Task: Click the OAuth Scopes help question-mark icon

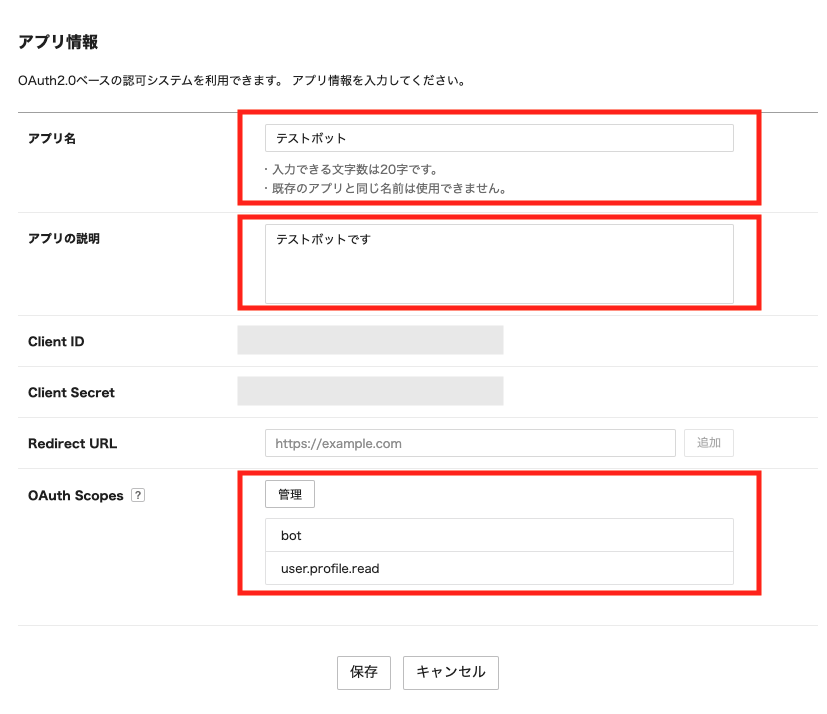Action: [x=138, y=495]
